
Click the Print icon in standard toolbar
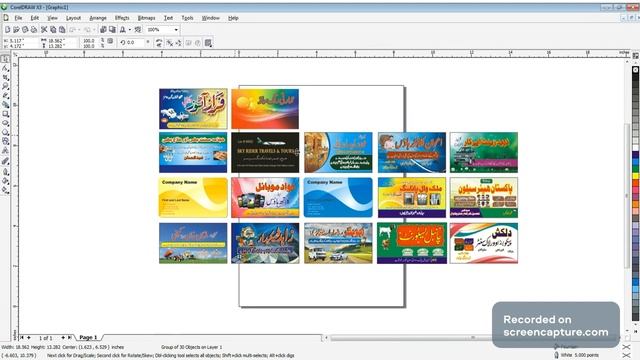pyautogui.click(x=34, y=30)
